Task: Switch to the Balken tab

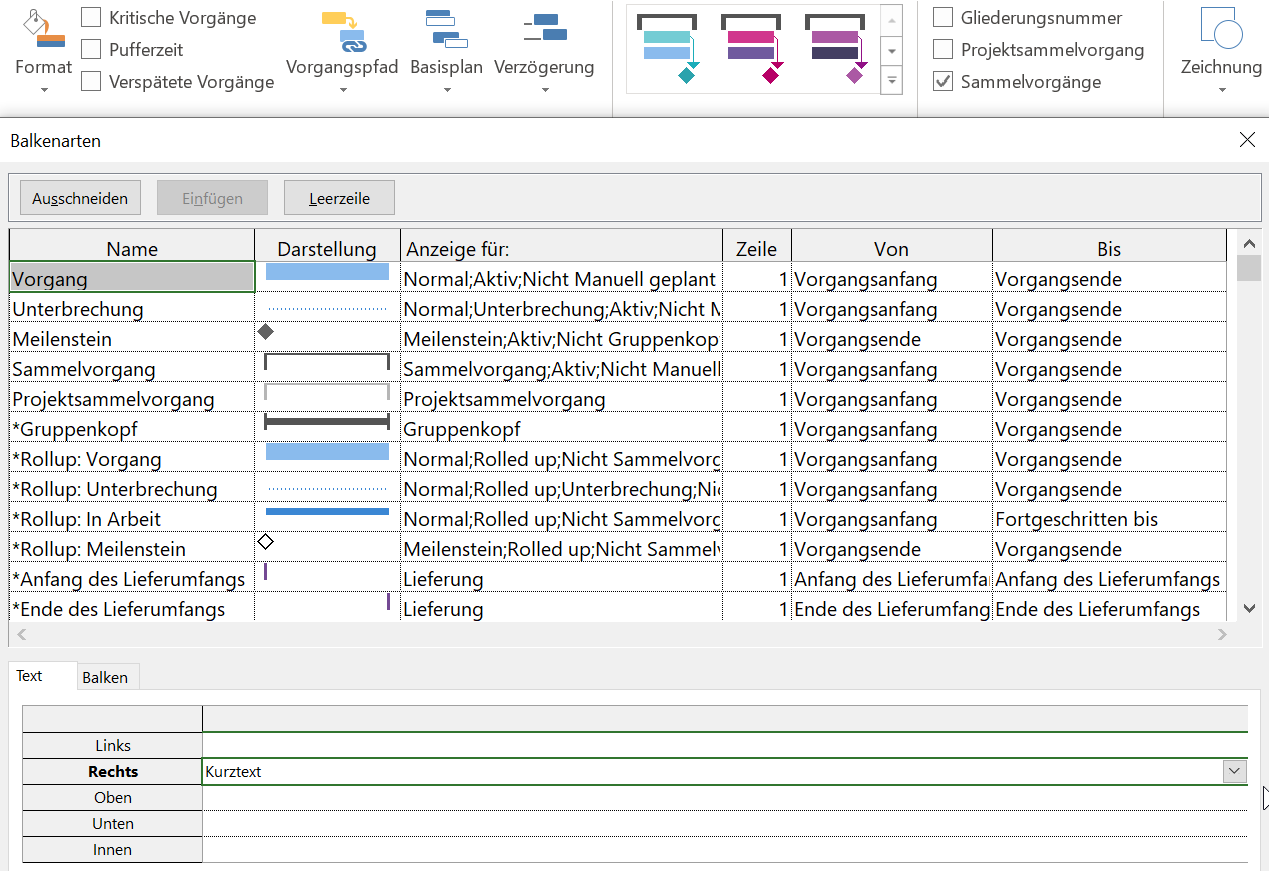Action: [x=105, y=677]
